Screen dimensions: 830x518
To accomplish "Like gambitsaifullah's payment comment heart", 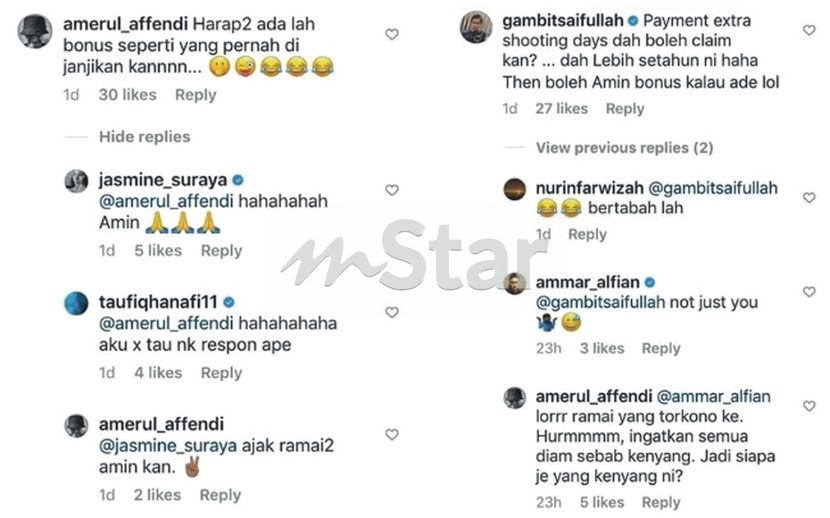I will point(809,30).
